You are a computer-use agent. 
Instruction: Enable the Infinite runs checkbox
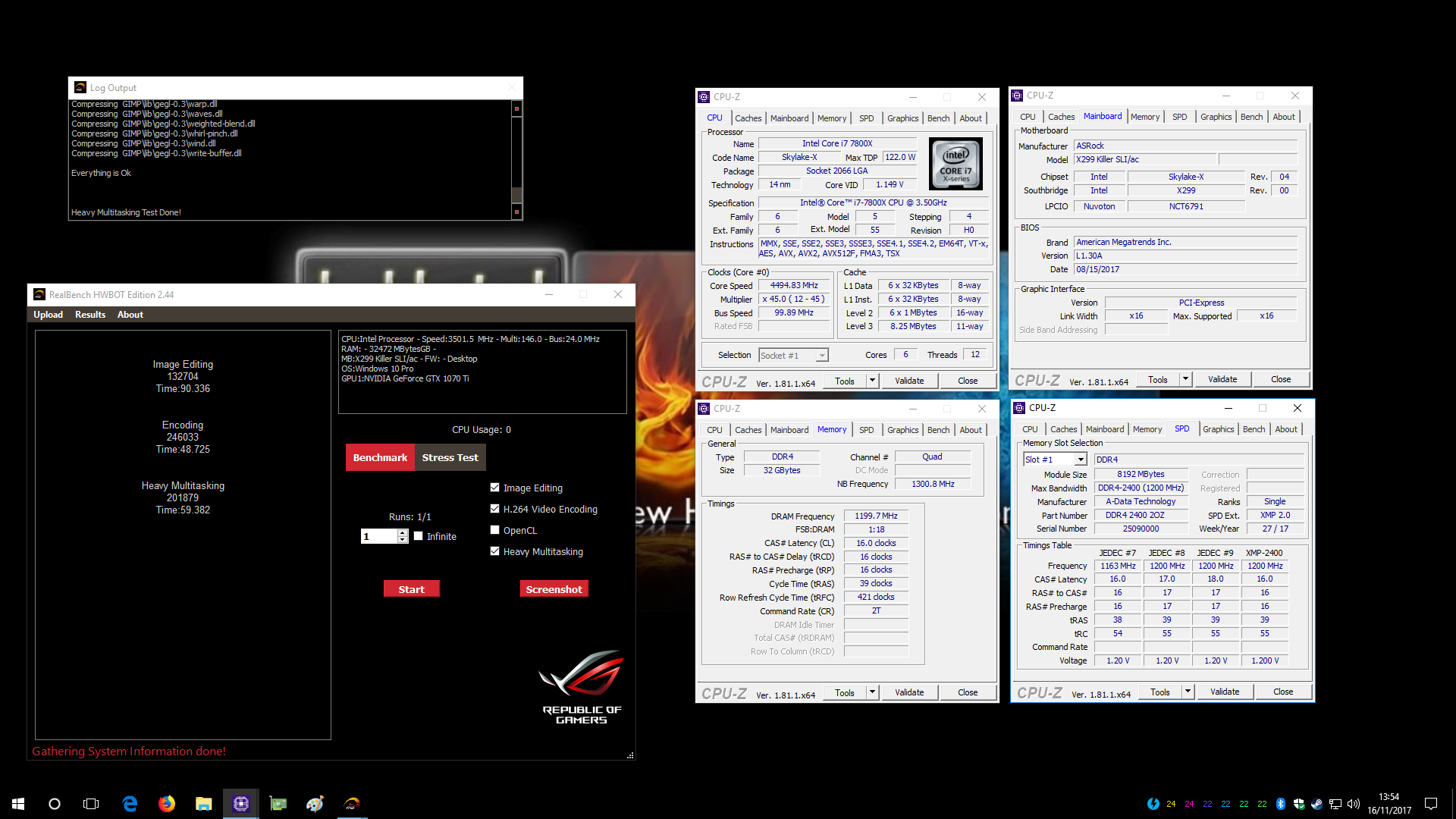pos(418,536)
